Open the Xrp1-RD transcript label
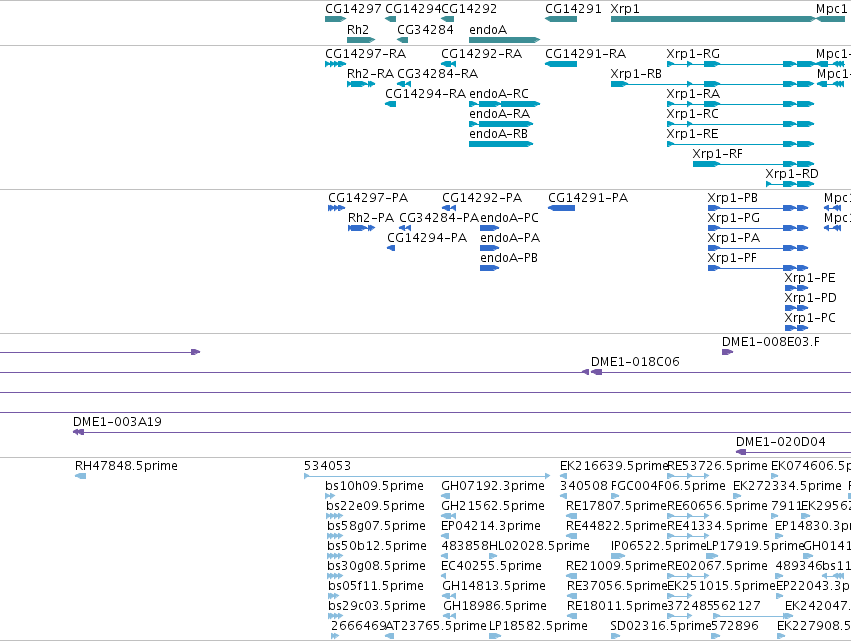851x641 pixels. coord(792,174)
